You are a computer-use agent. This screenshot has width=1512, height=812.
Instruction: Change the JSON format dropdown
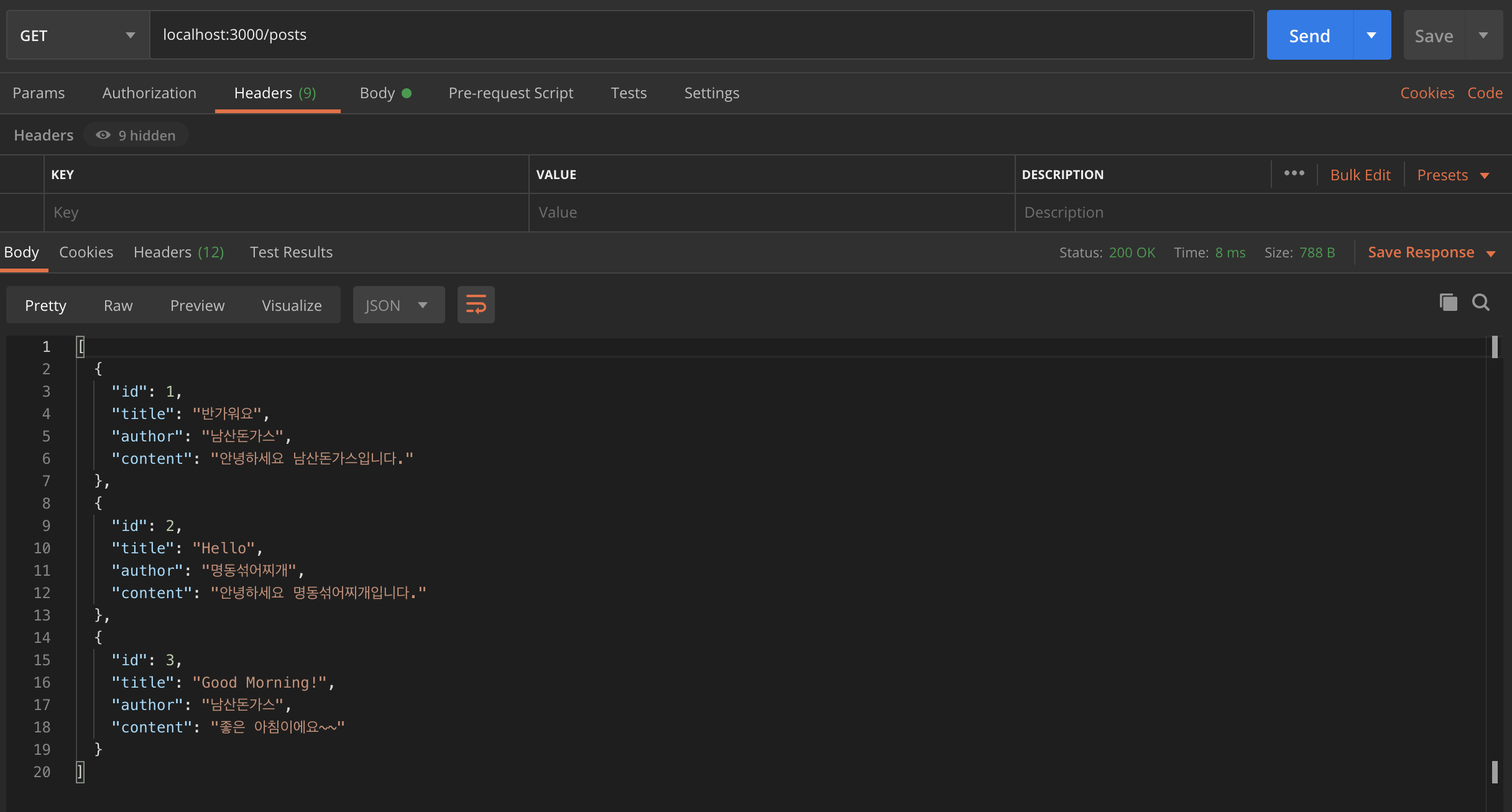point(398,305)
